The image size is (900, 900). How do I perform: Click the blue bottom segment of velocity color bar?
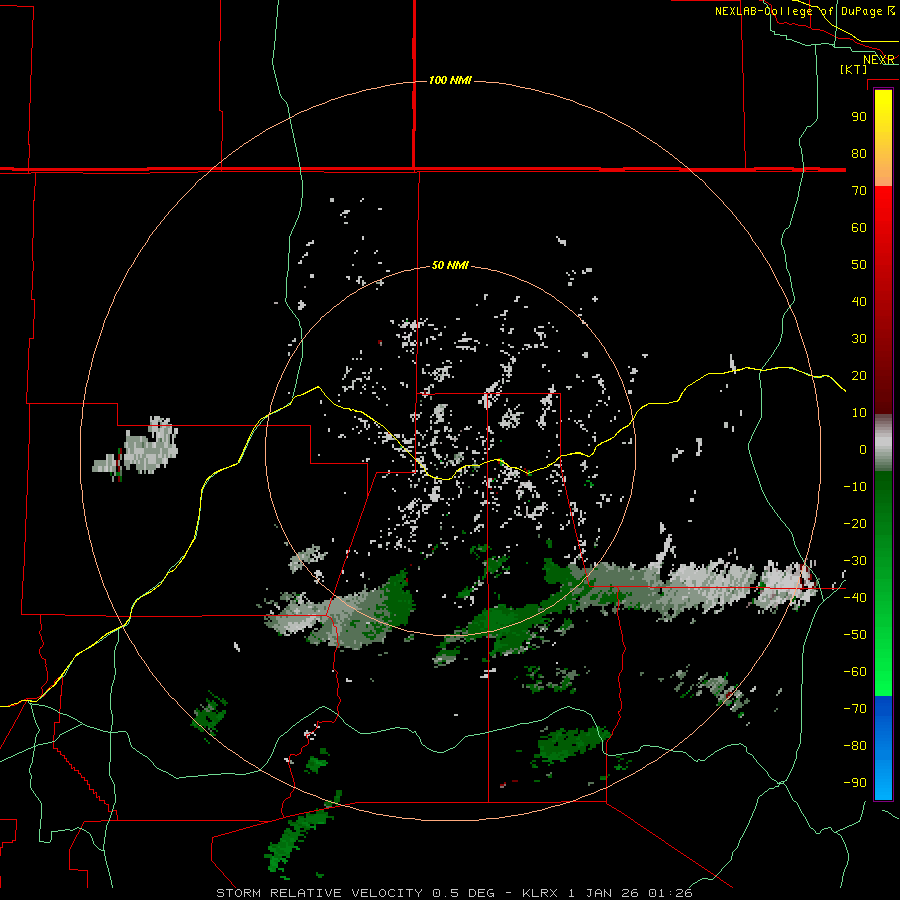(883, 748)
